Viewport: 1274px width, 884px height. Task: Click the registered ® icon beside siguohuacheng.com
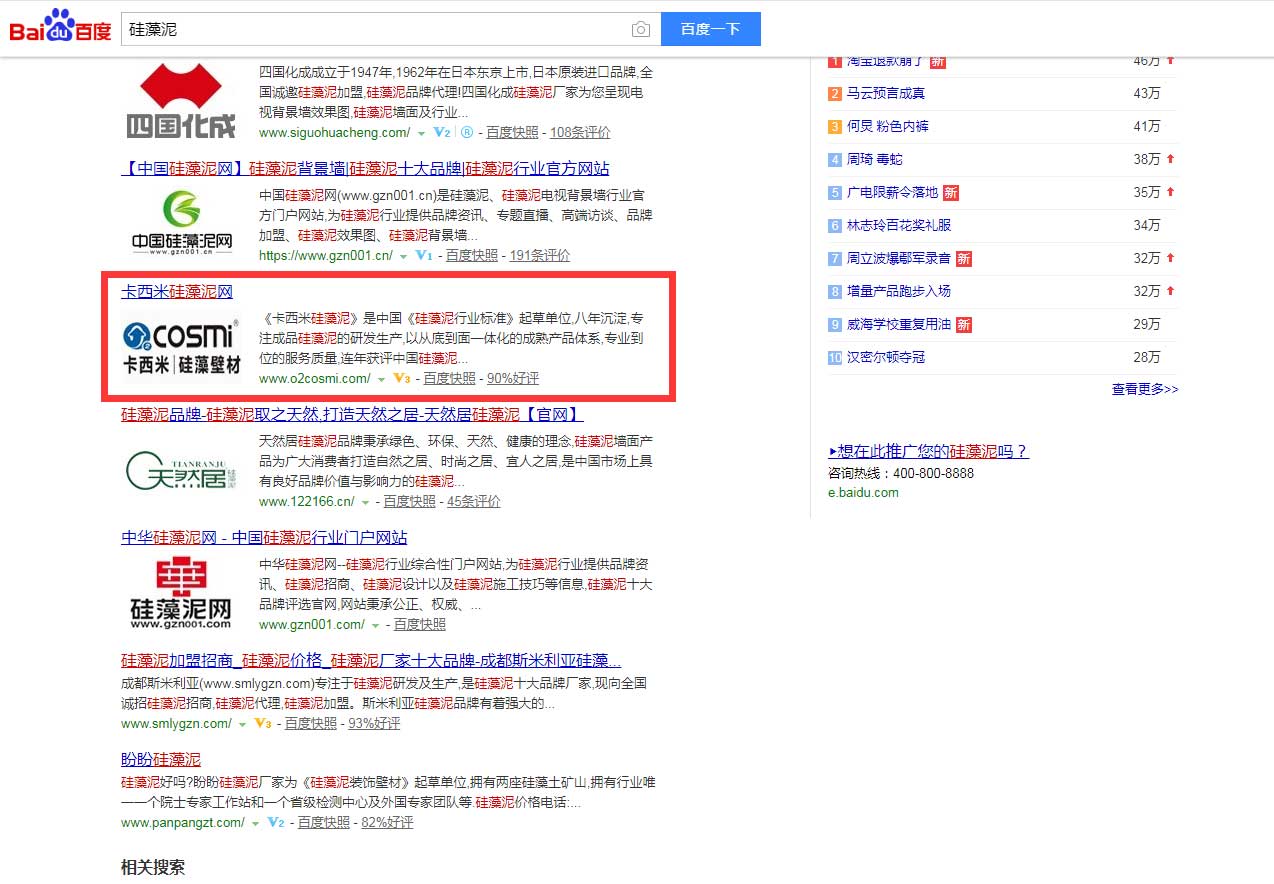pyautogui.click(x=467, y=133)
